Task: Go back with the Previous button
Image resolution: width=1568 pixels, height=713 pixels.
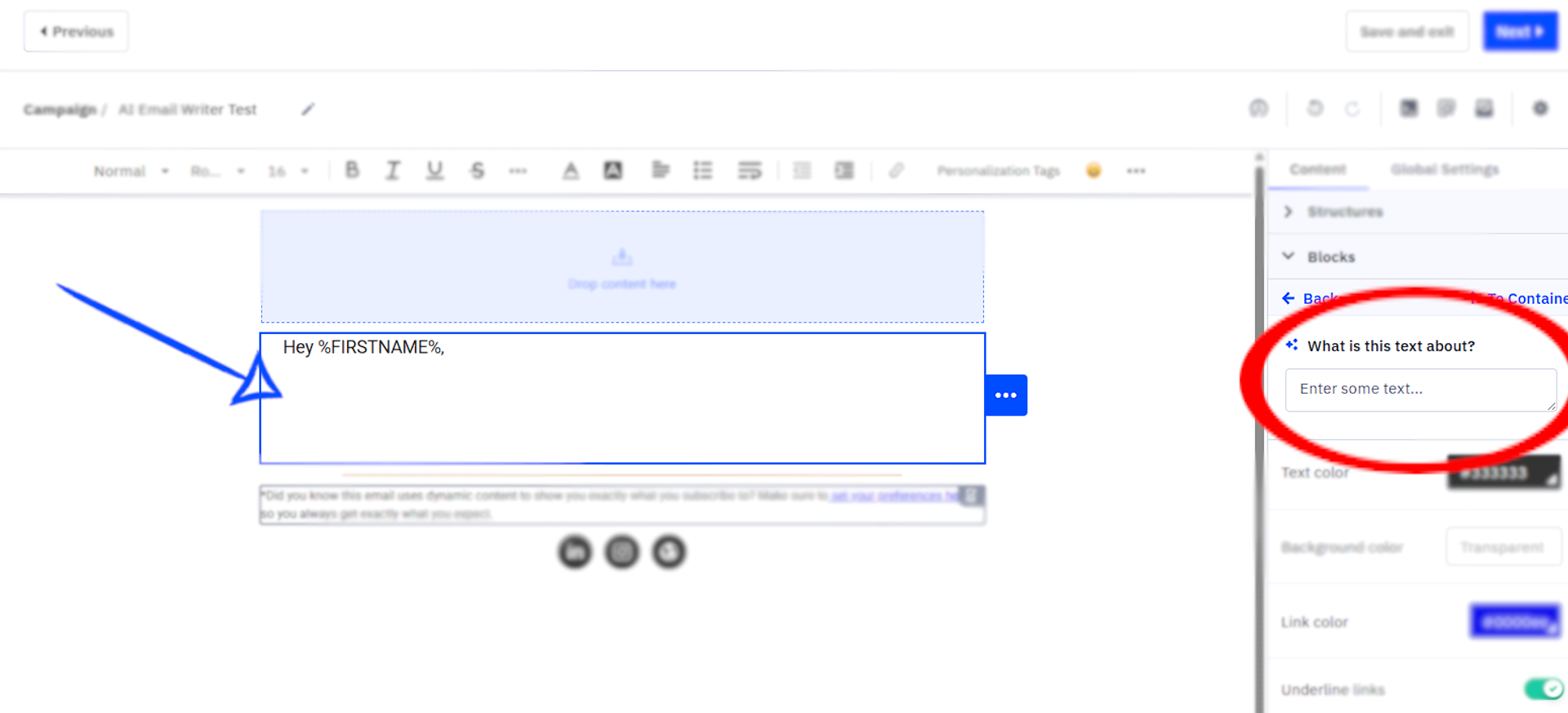Action: pyautogui.click(x=76, y=32)
